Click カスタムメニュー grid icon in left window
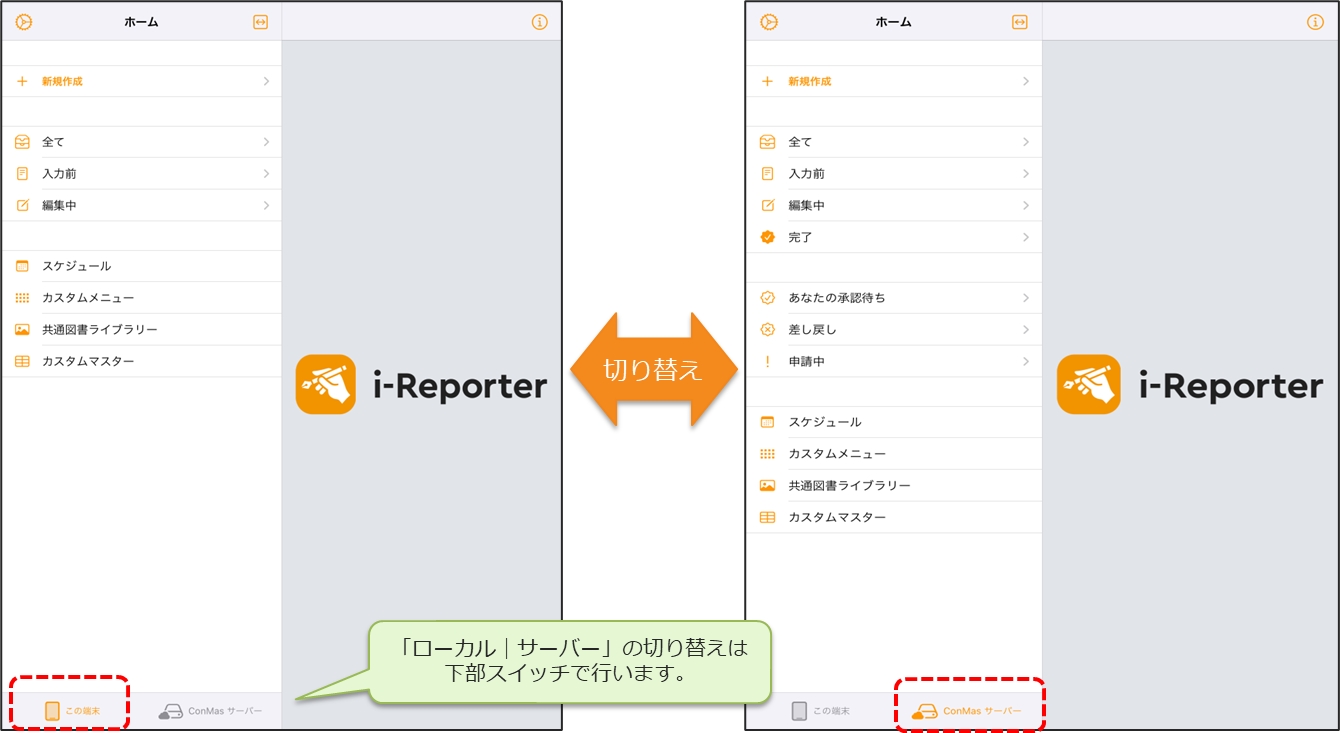The height and width of the screenshot is (733, 1340). pyautogui.click(x=23, y=298)
